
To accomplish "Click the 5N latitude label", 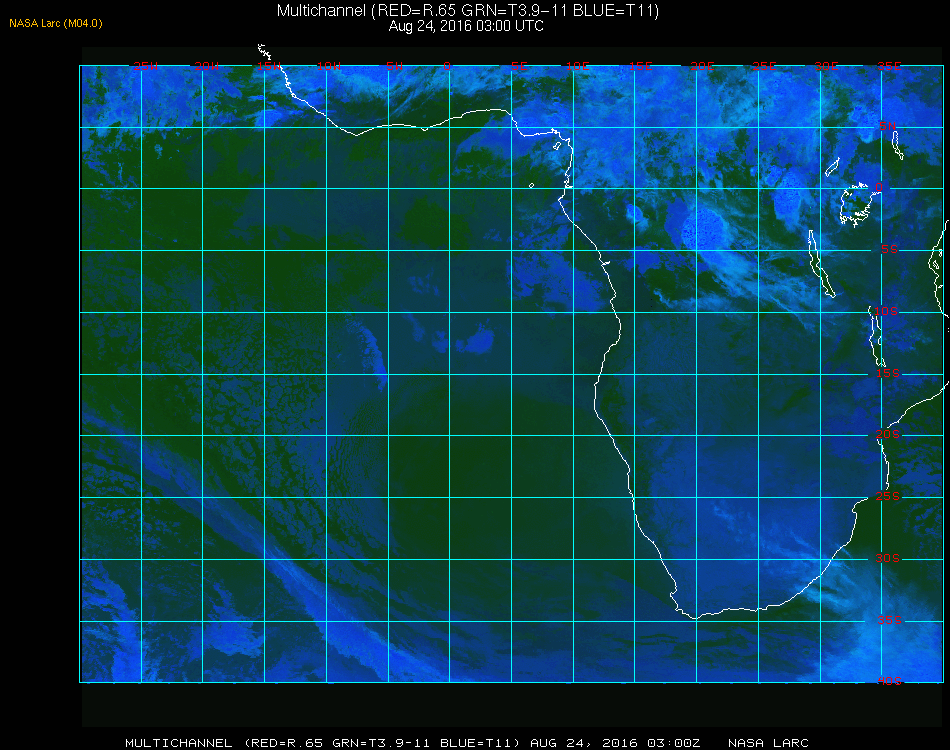I will [x=888, y=126].
